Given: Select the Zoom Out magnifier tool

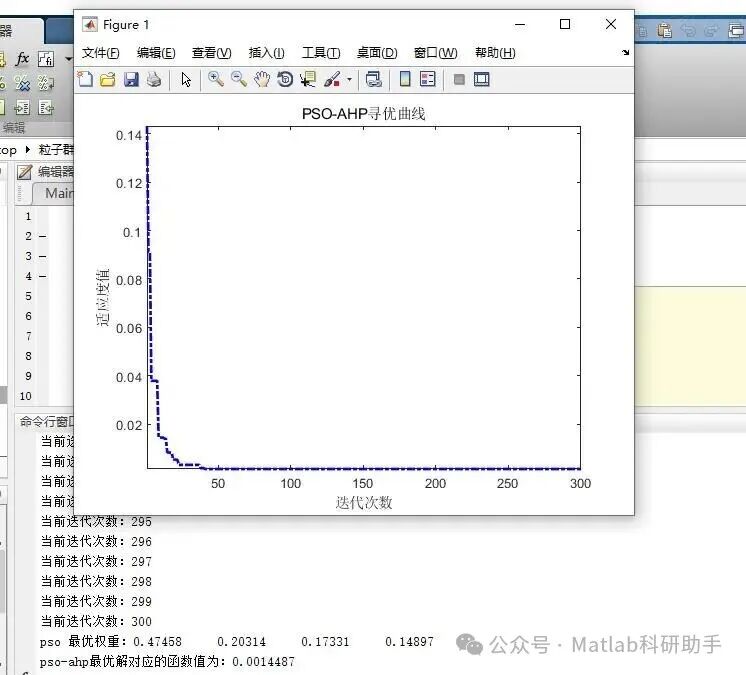Looking at the screenshot, I should click(x=238, y=79).
